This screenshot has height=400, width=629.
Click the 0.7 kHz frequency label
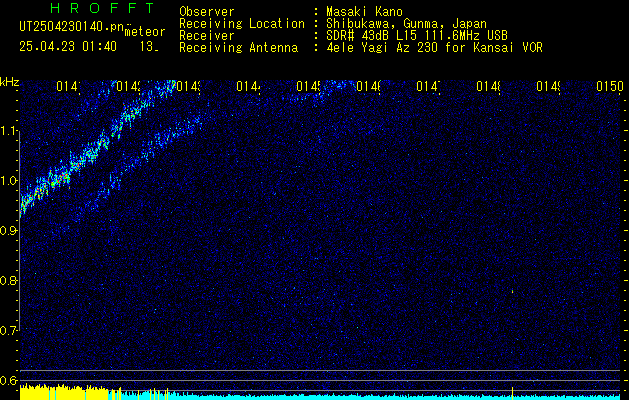coord(9,330)
